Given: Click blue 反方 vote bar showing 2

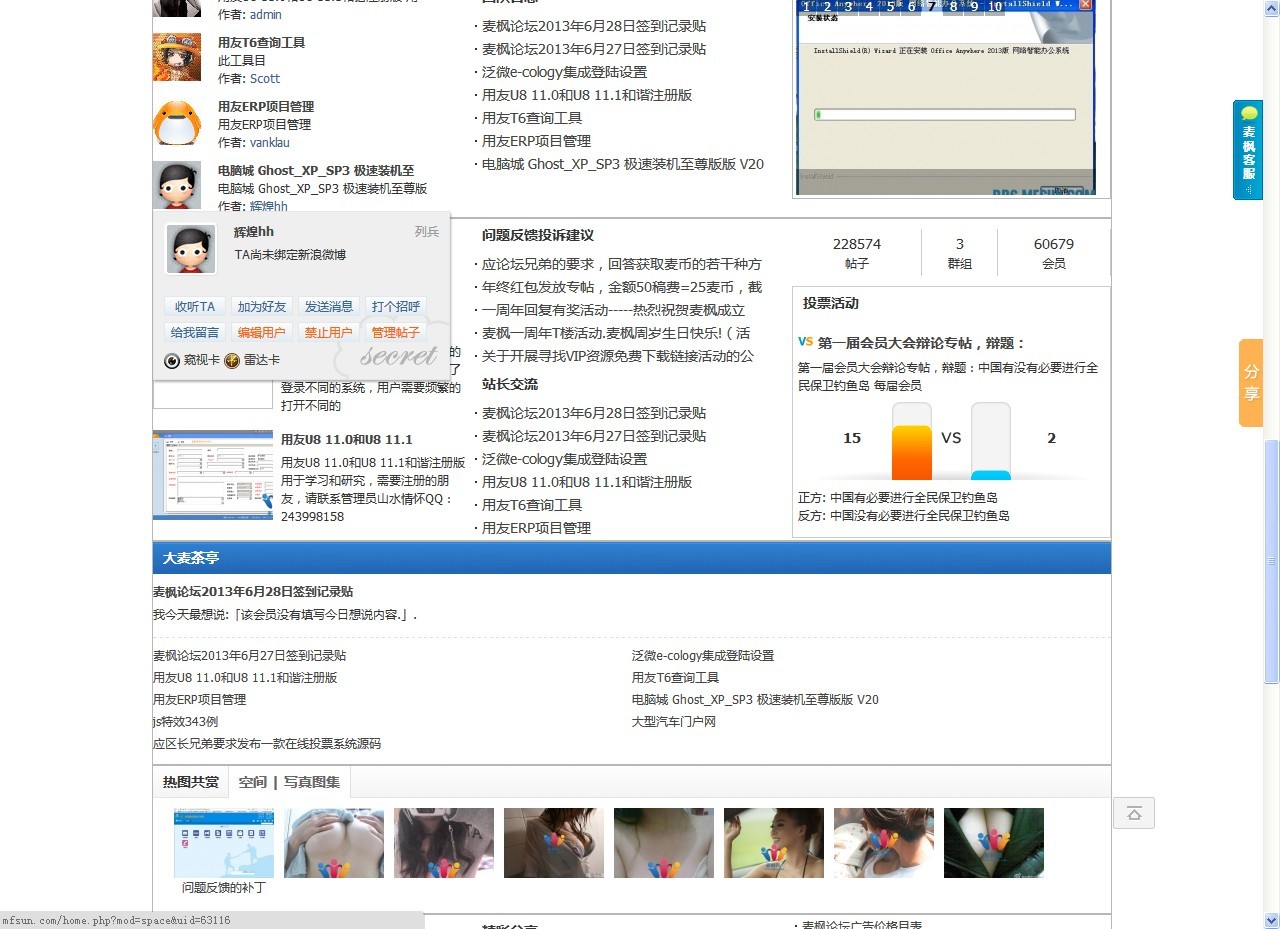Looking at the screenshot, I should [991, 475].
